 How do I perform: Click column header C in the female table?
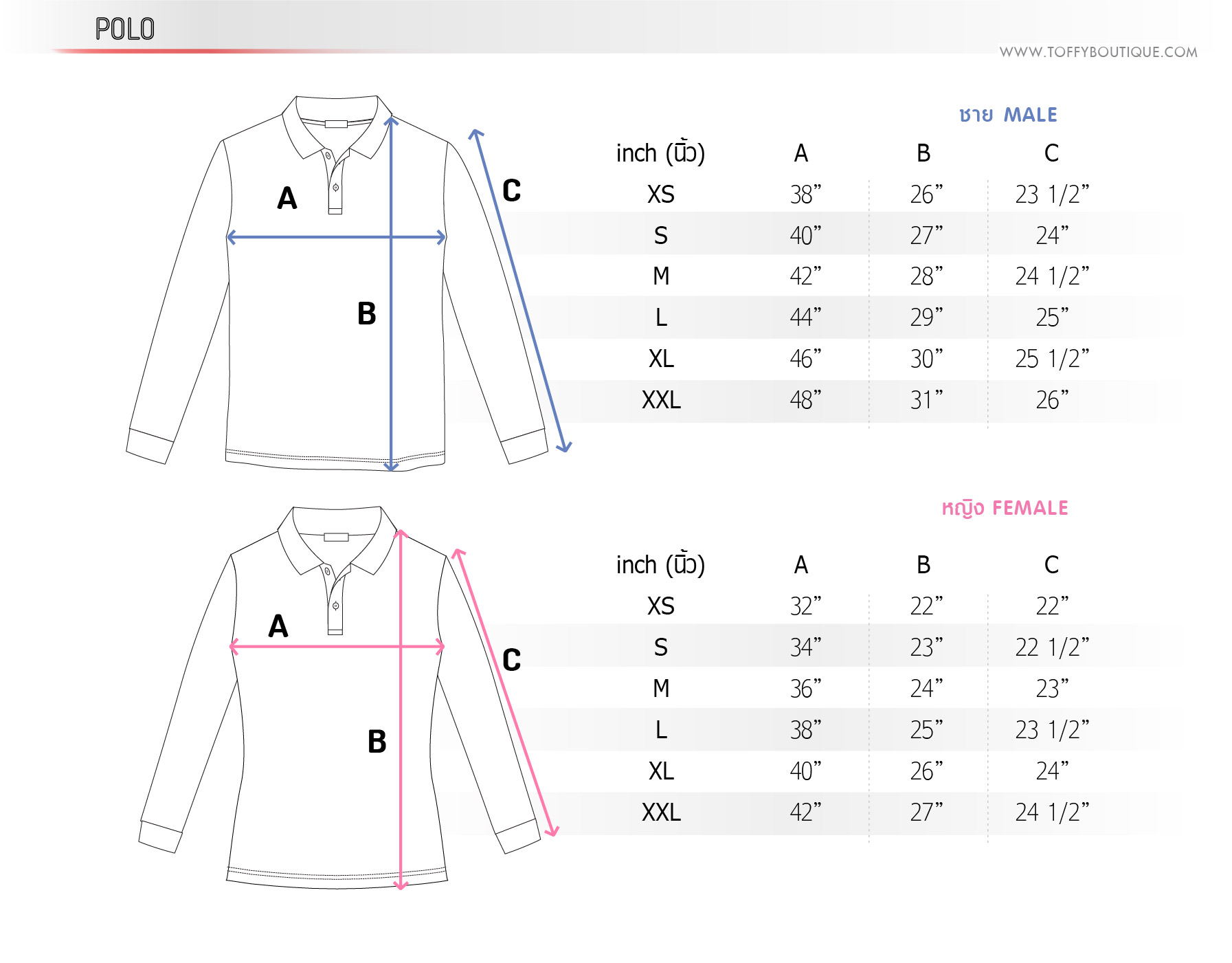1051,565
